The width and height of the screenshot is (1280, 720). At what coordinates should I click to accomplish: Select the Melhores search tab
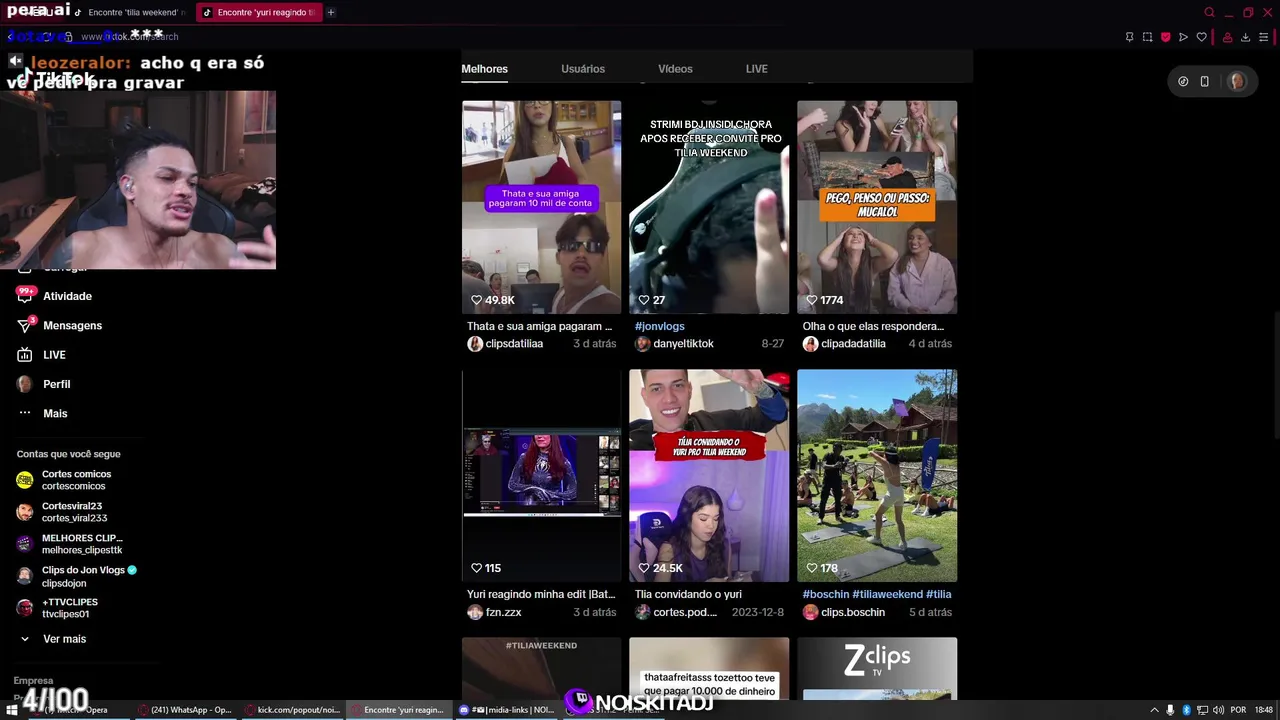click(484, 69)
